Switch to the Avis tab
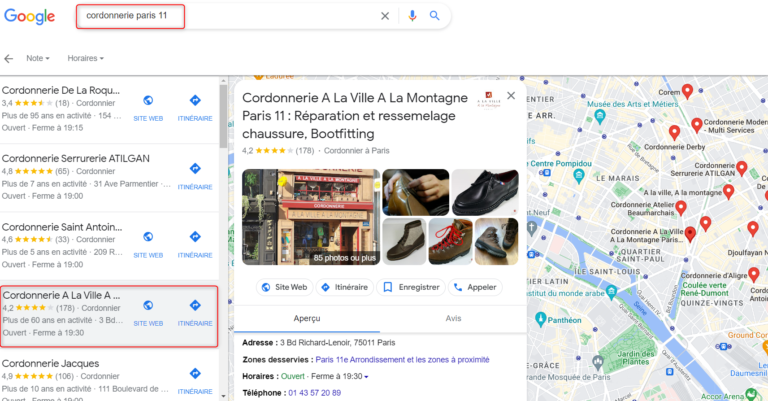The image size is (768, 401). click(x=453, y=319)
